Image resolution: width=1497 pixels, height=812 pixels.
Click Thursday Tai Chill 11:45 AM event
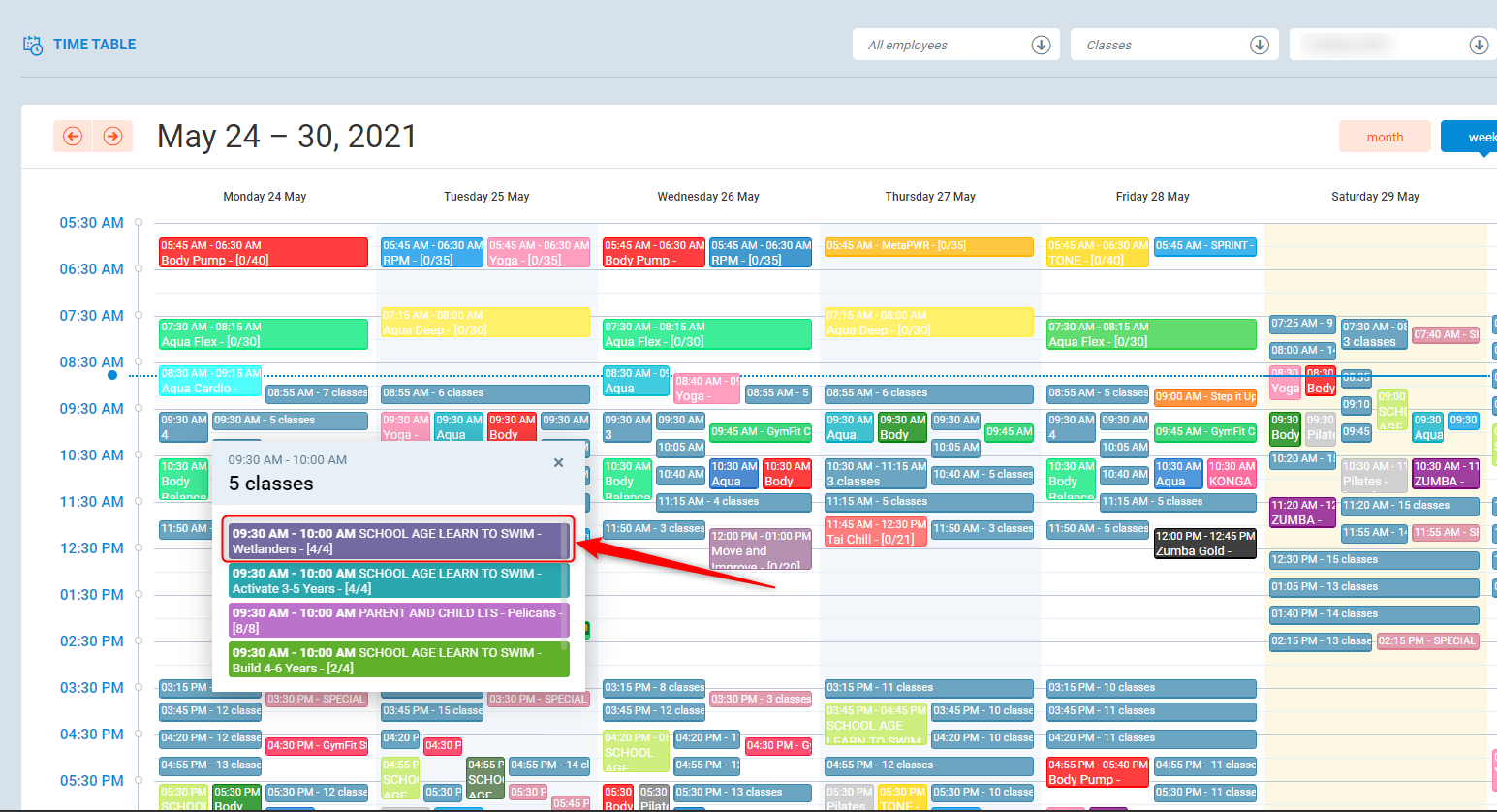click(x=876, y=532)
